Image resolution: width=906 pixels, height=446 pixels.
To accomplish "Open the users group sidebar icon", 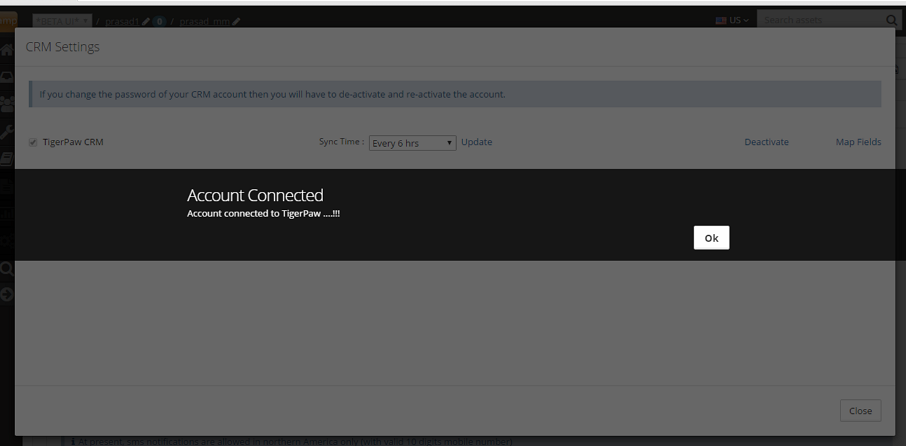I will coord(7,104).
